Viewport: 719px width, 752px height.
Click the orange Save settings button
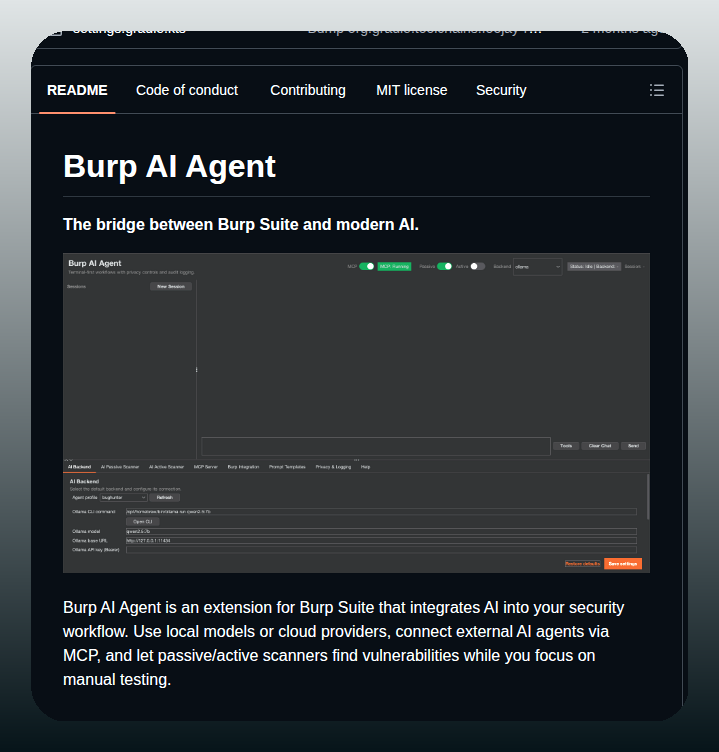[x=623, y=564]
